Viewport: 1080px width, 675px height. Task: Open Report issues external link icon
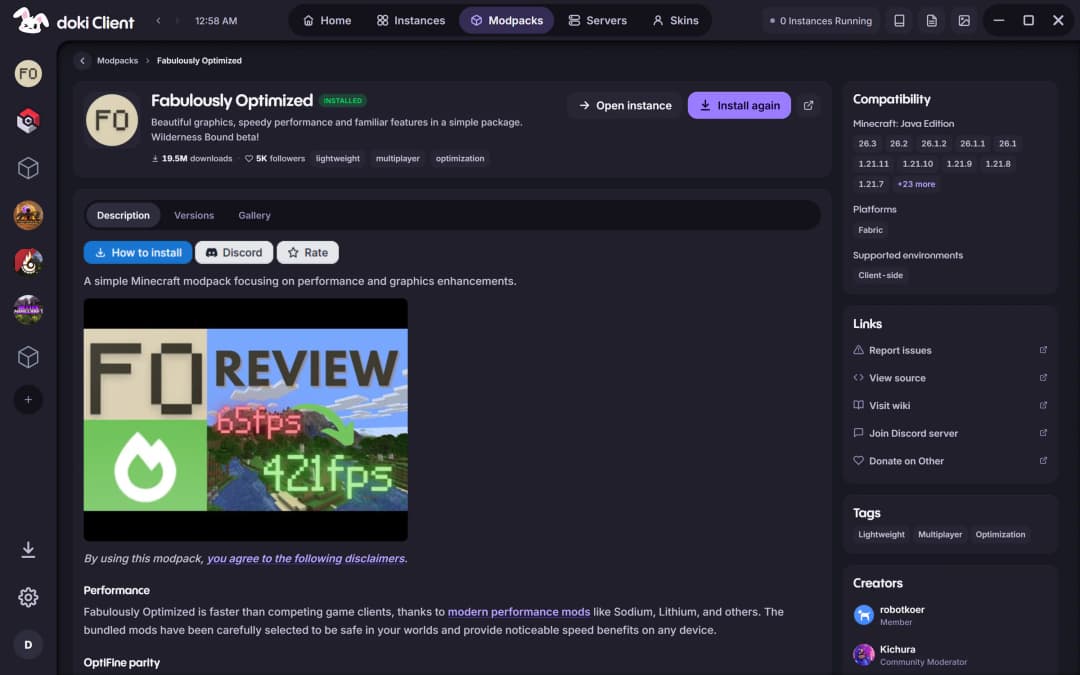[x=1043, y=350]
